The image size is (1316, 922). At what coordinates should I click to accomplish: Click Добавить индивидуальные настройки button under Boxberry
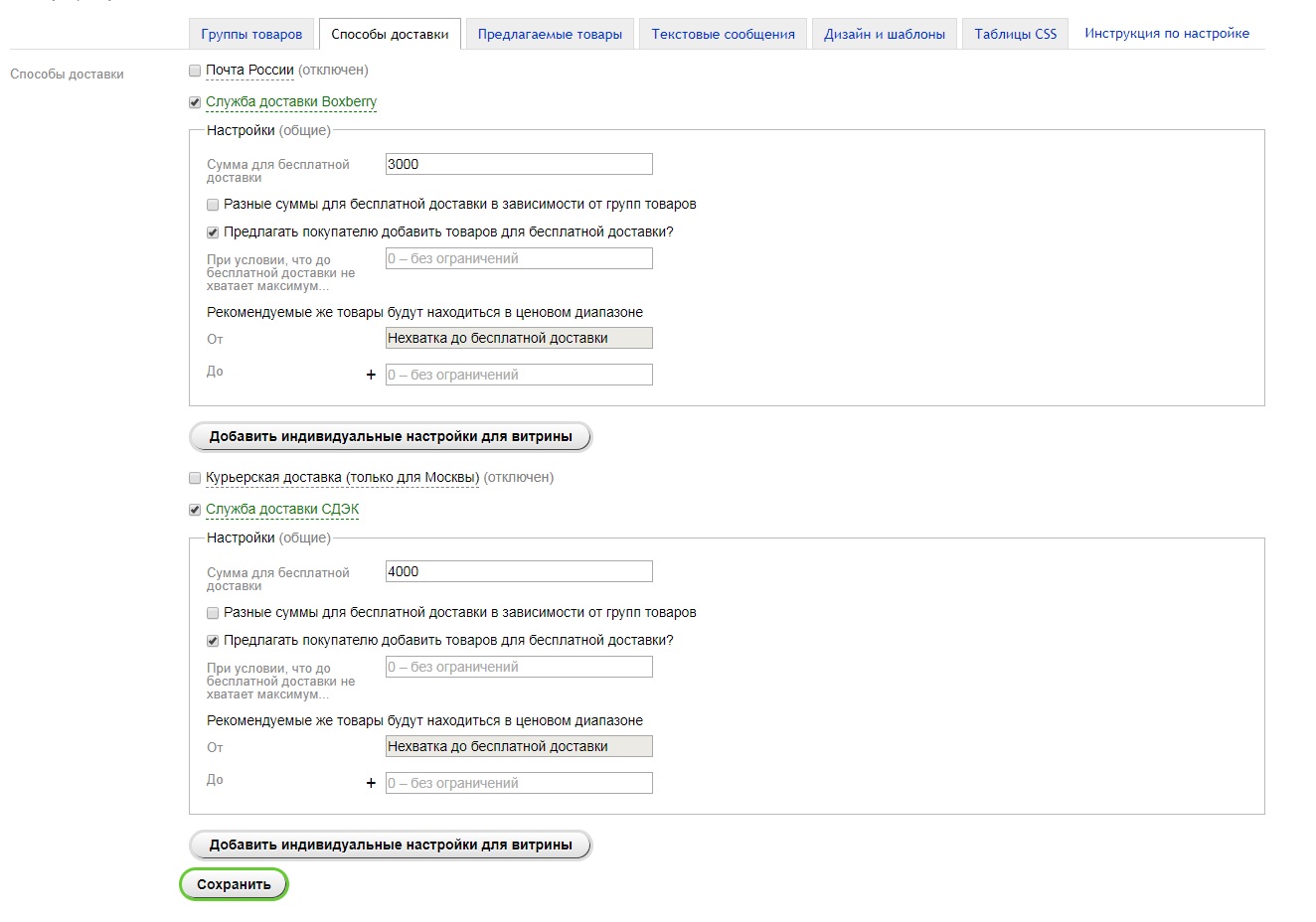pyautogui.click(x=391, y=436)
